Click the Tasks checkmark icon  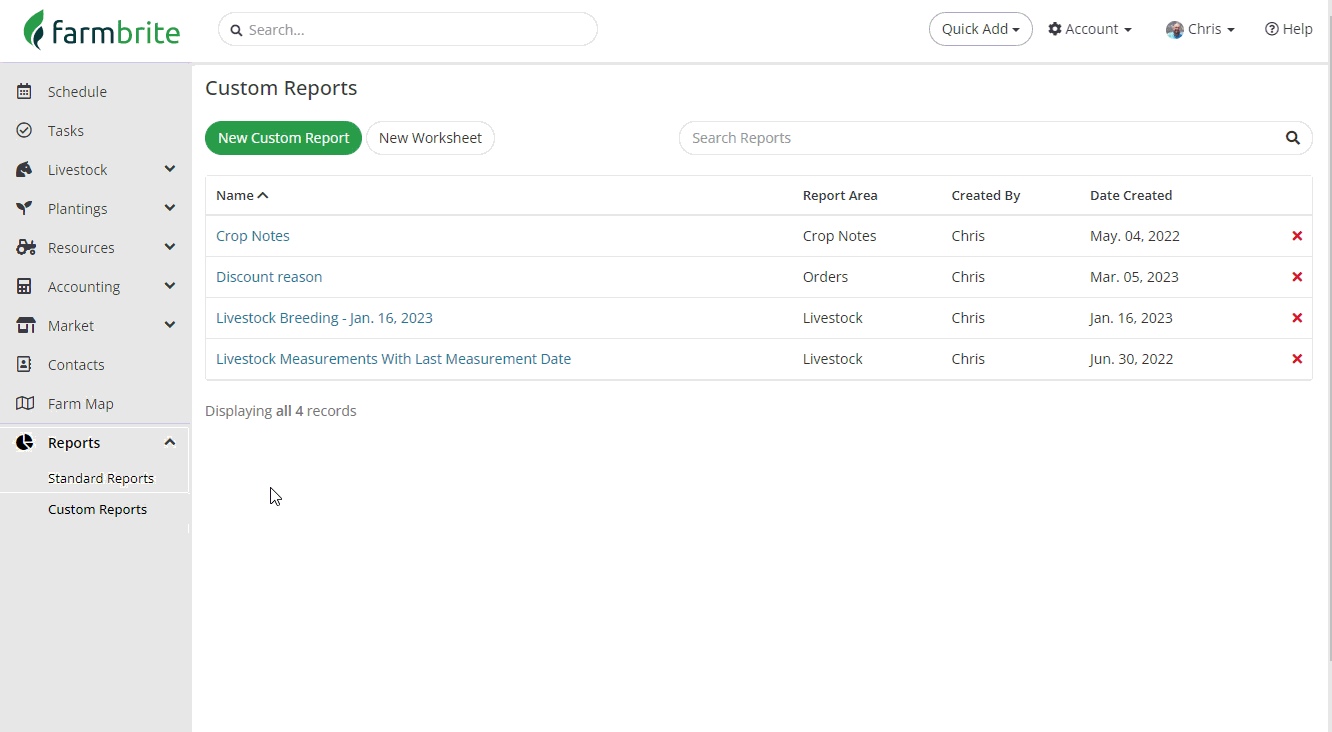pos(25,131)
